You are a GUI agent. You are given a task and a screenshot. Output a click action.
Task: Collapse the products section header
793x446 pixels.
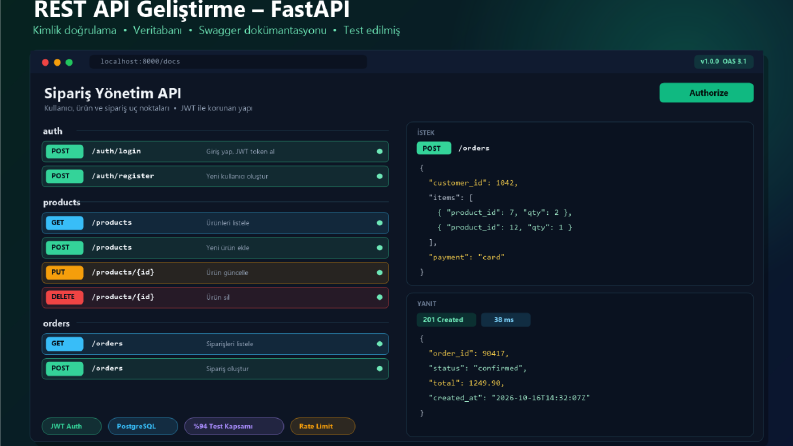62,202
